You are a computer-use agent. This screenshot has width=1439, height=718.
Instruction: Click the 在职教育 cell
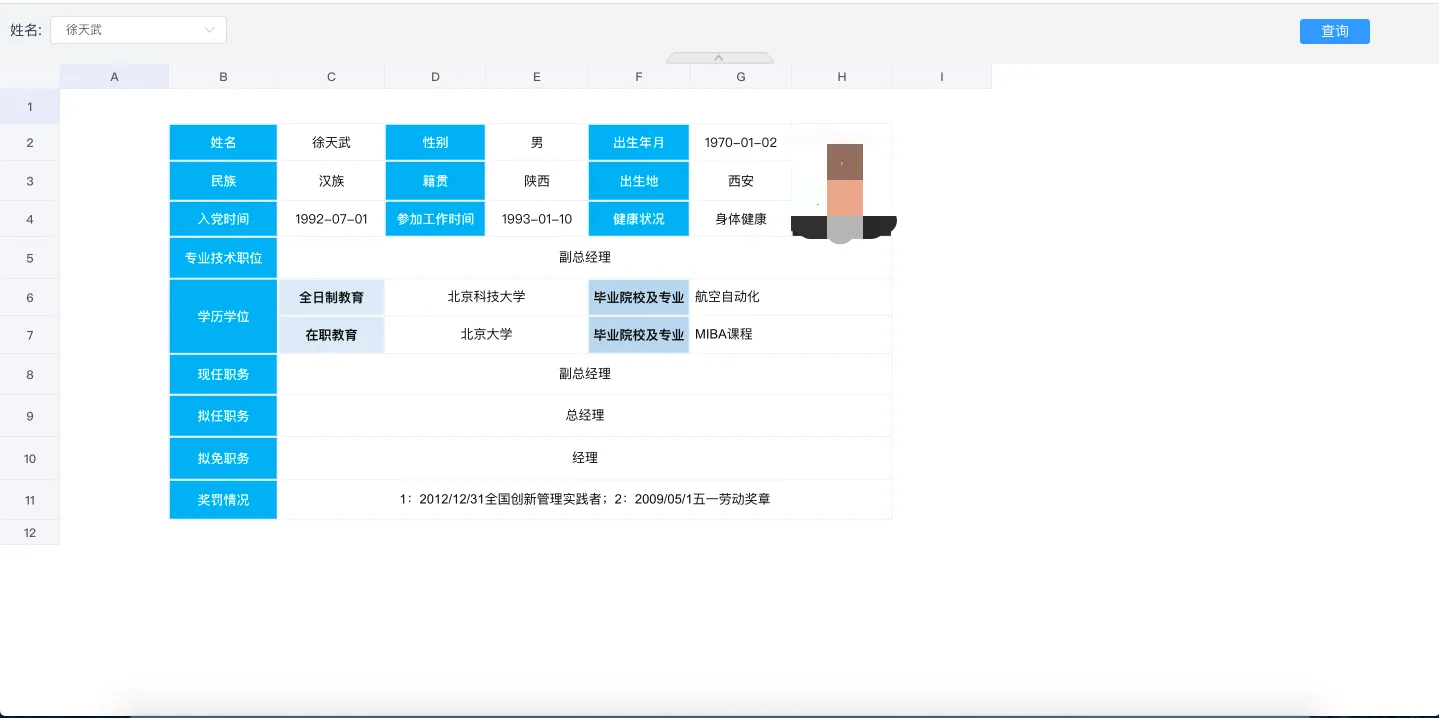331,335
